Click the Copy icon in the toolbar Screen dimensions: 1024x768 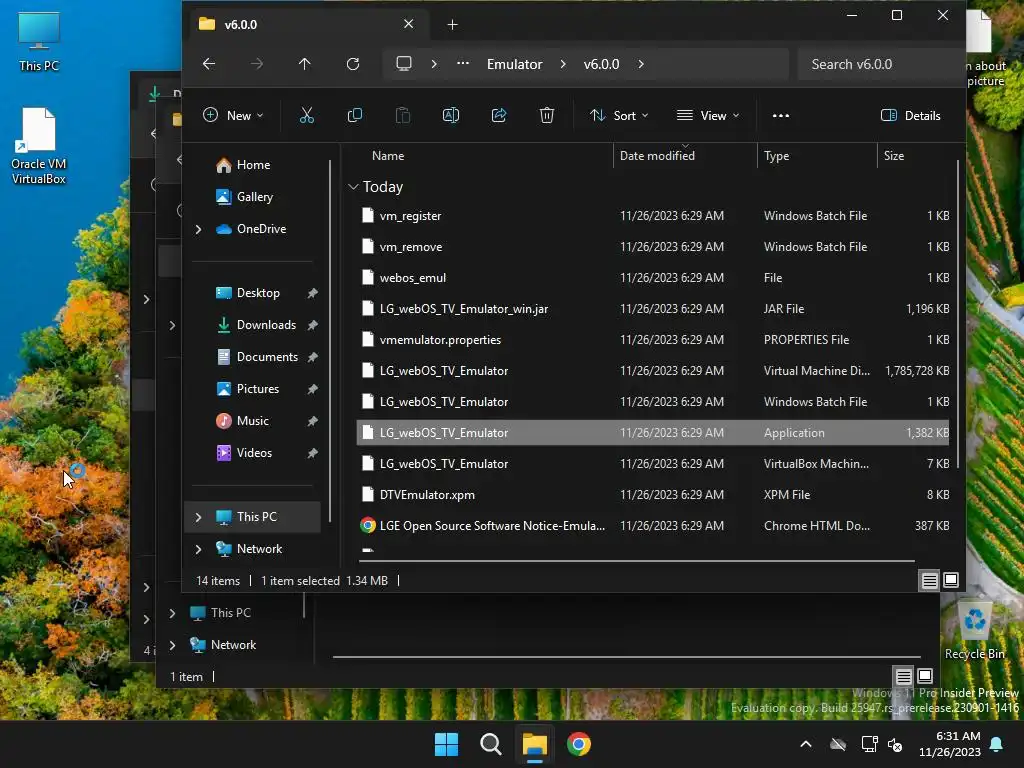coord(355,116)
